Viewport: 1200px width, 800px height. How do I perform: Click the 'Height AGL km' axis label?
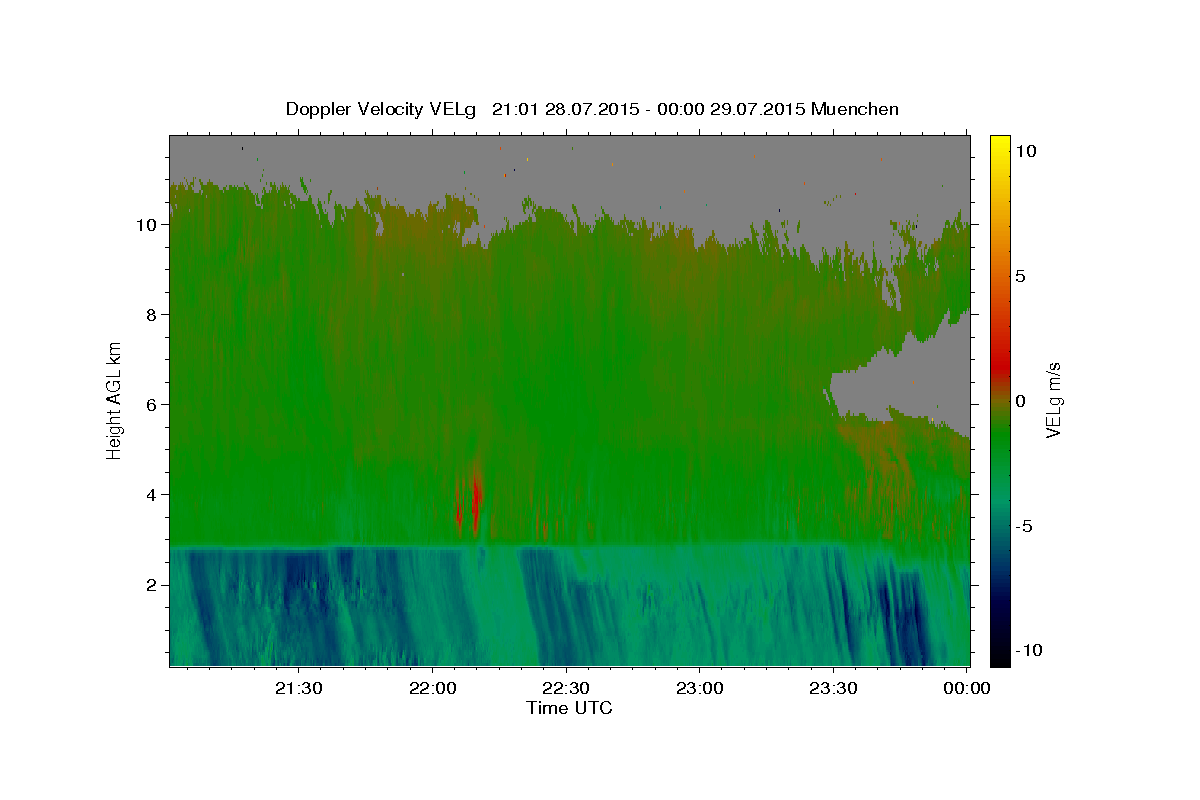[x=115, y=400]
